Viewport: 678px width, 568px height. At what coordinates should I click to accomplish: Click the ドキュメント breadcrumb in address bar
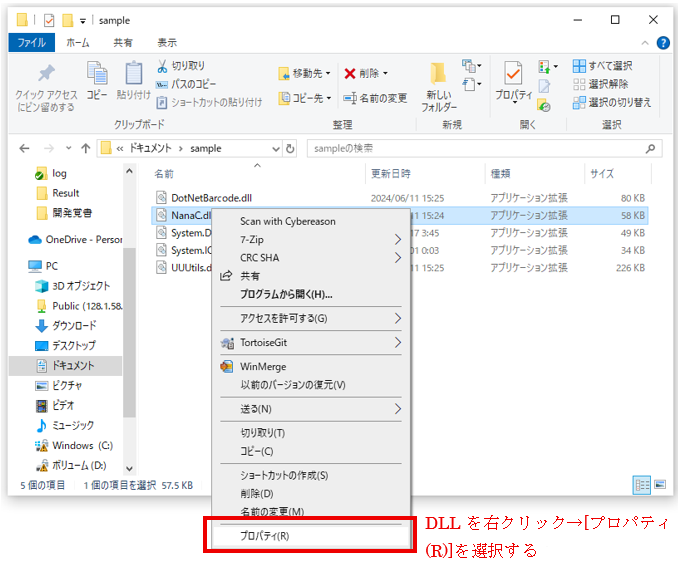(x=150, y=148)
